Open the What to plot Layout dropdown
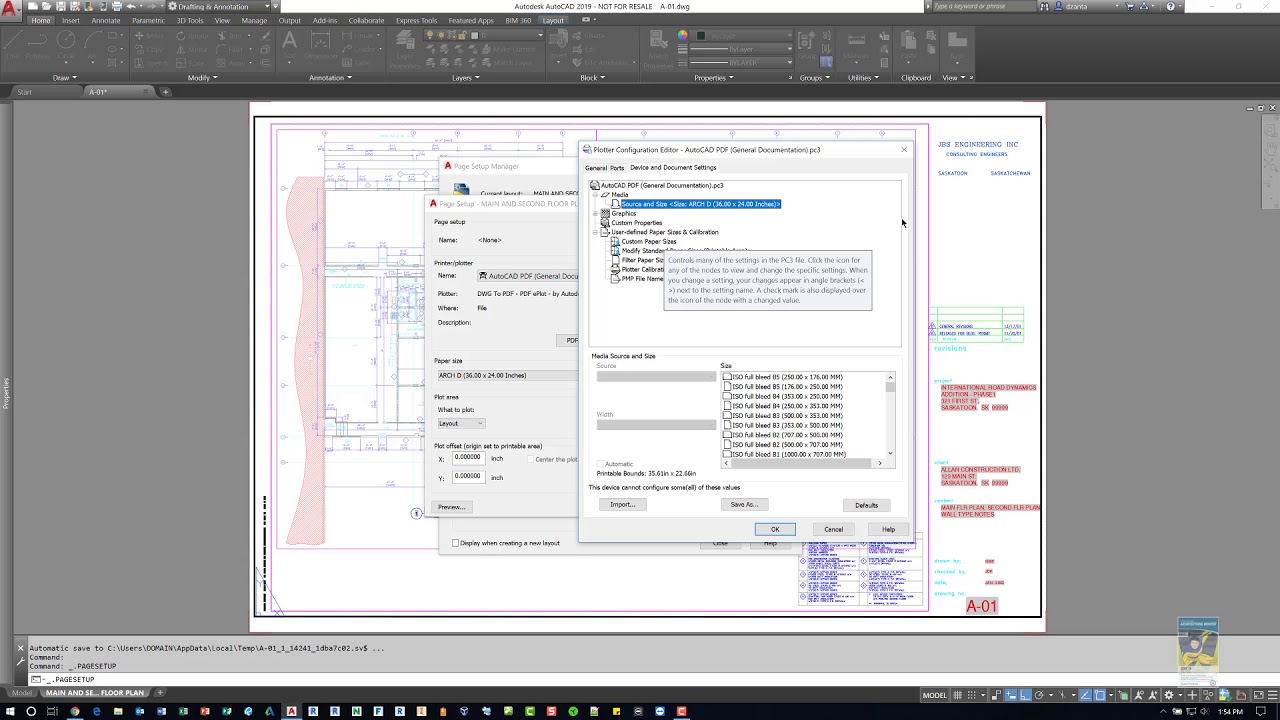Image resolution: width=1280 pixels, height=720 pixels. click(460, 423)
